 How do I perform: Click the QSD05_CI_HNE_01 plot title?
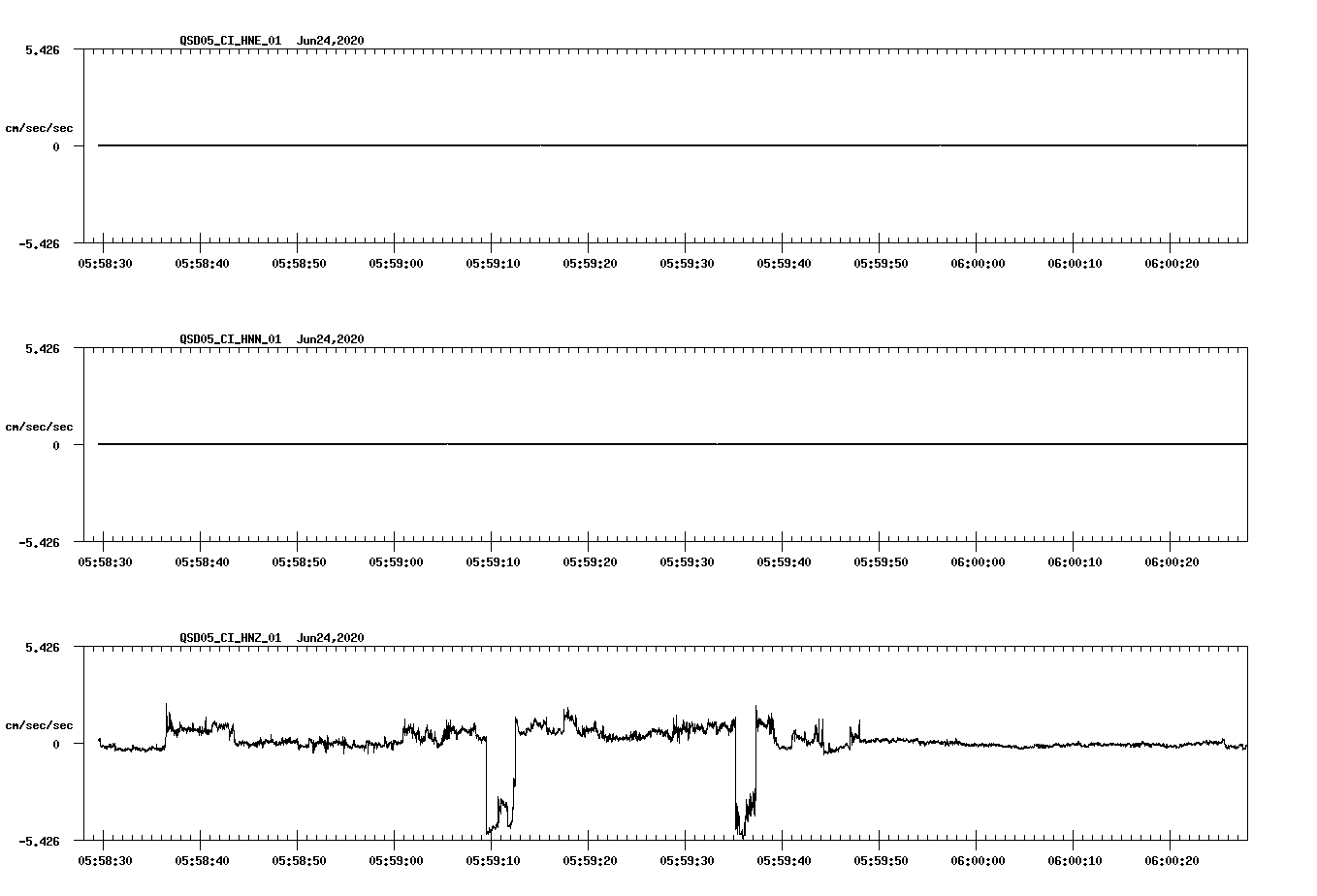tap(230, 41)
